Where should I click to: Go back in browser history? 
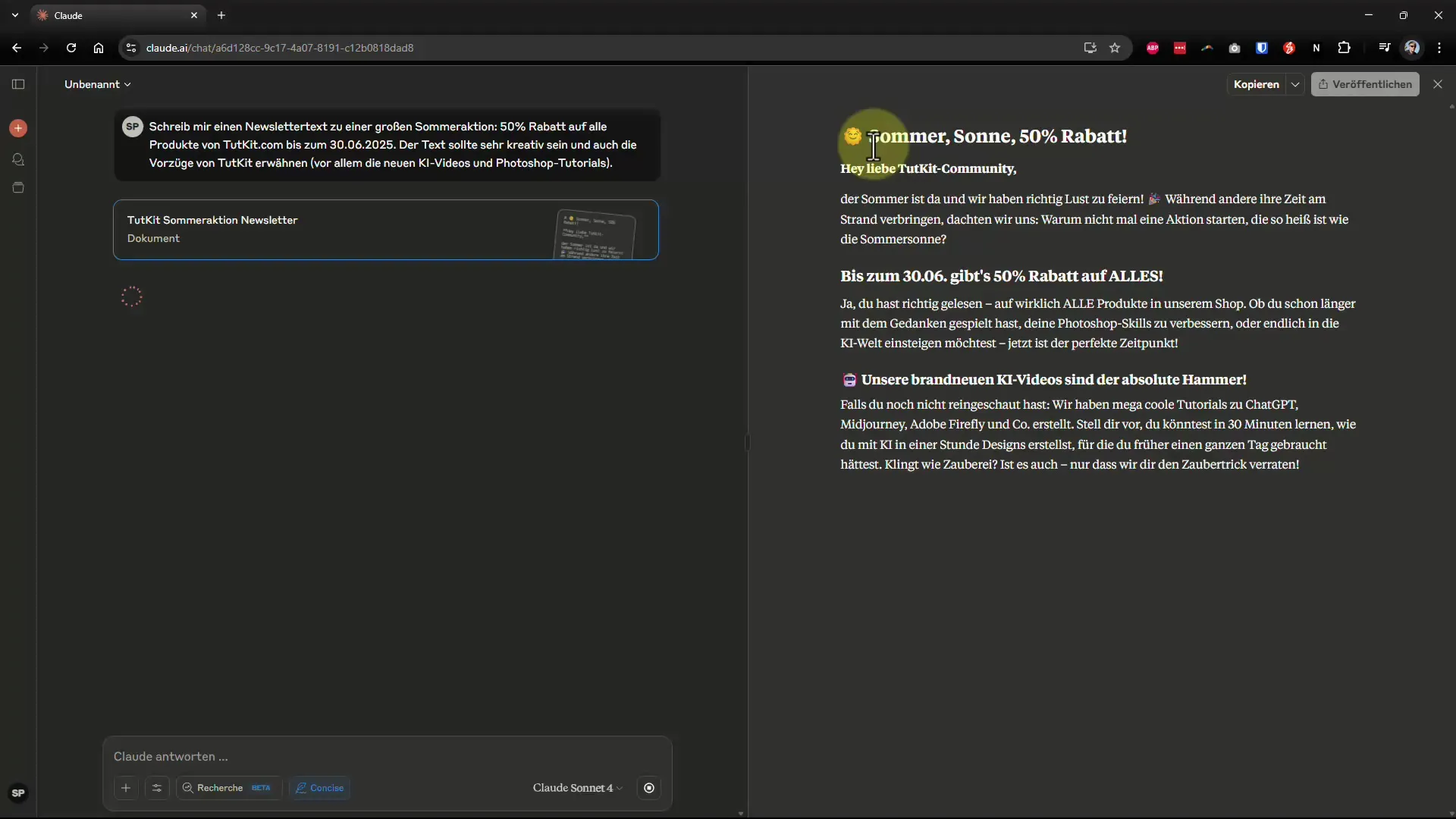click(17, 48)
